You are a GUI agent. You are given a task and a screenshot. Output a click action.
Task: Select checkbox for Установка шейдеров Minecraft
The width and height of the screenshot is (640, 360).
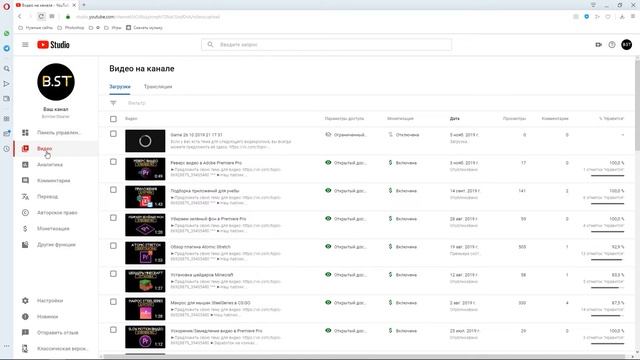point(113,274)
